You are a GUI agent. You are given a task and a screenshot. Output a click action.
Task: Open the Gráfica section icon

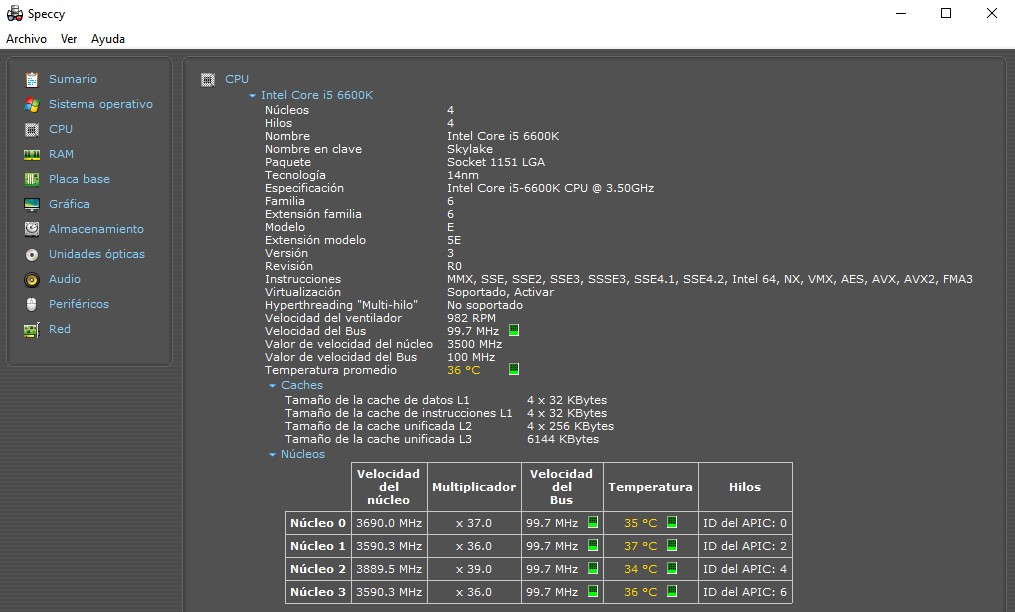35,204
